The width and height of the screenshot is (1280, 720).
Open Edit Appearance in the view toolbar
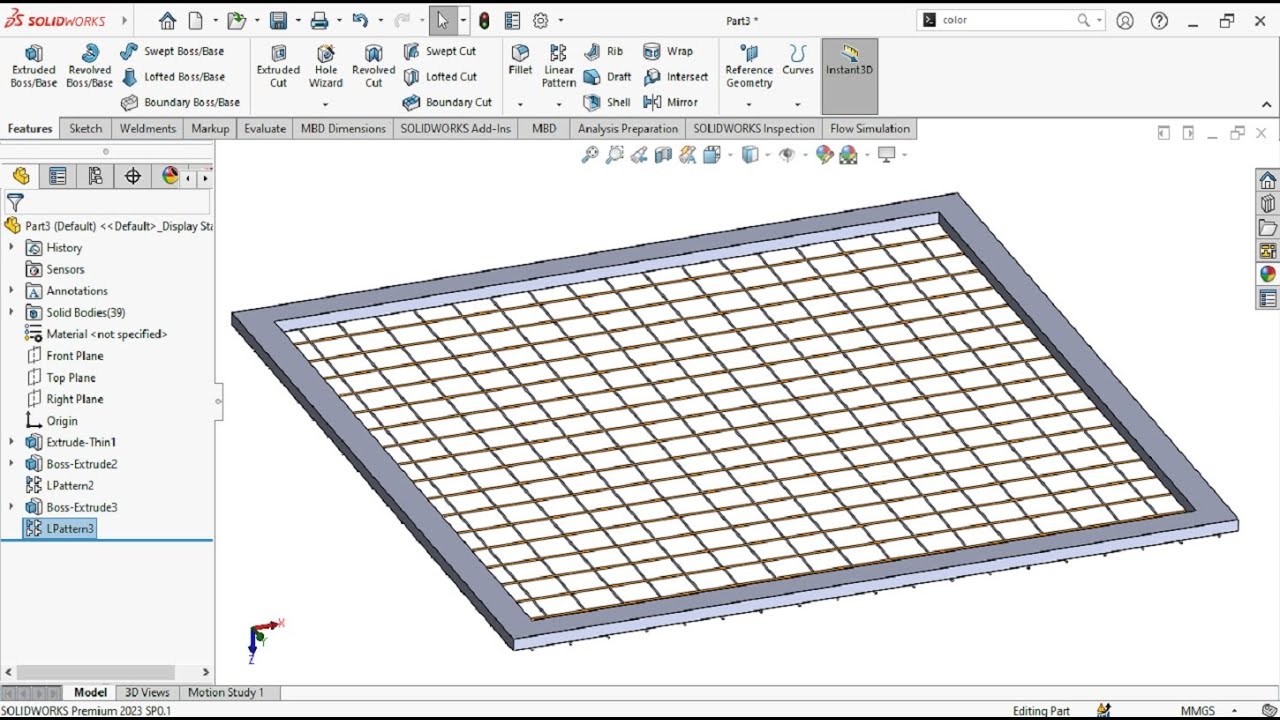click(x=824, y=155)
